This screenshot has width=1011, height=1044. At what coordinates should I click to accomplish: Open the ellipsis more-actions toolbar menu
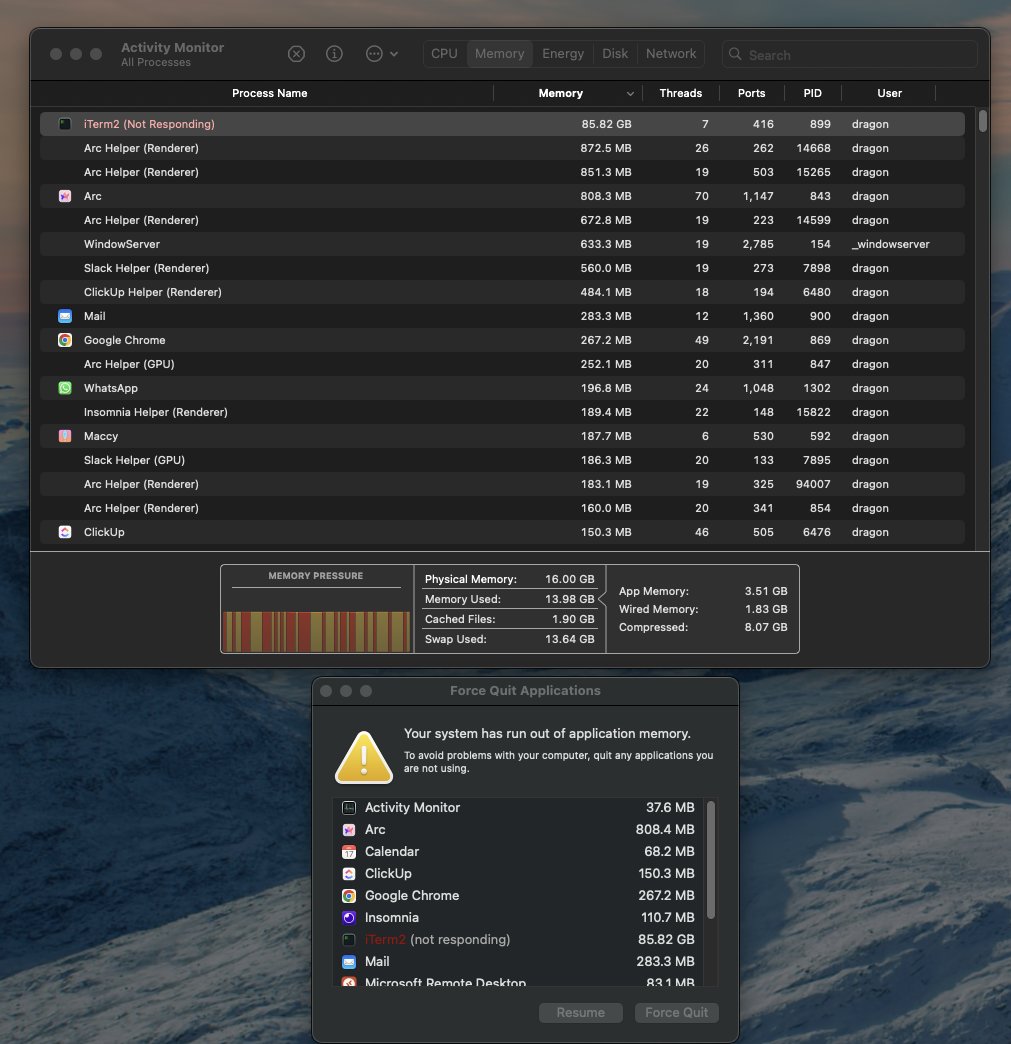pyautogui.click(x=382, y=54)
